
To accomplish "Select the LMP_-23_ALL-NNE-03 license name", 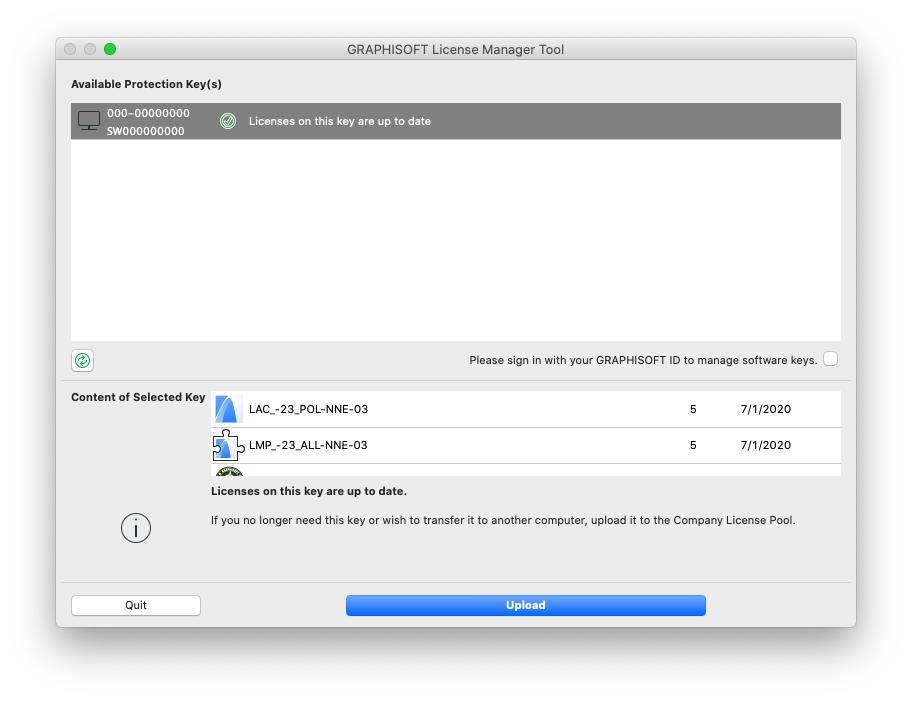I will click(308, 445).
